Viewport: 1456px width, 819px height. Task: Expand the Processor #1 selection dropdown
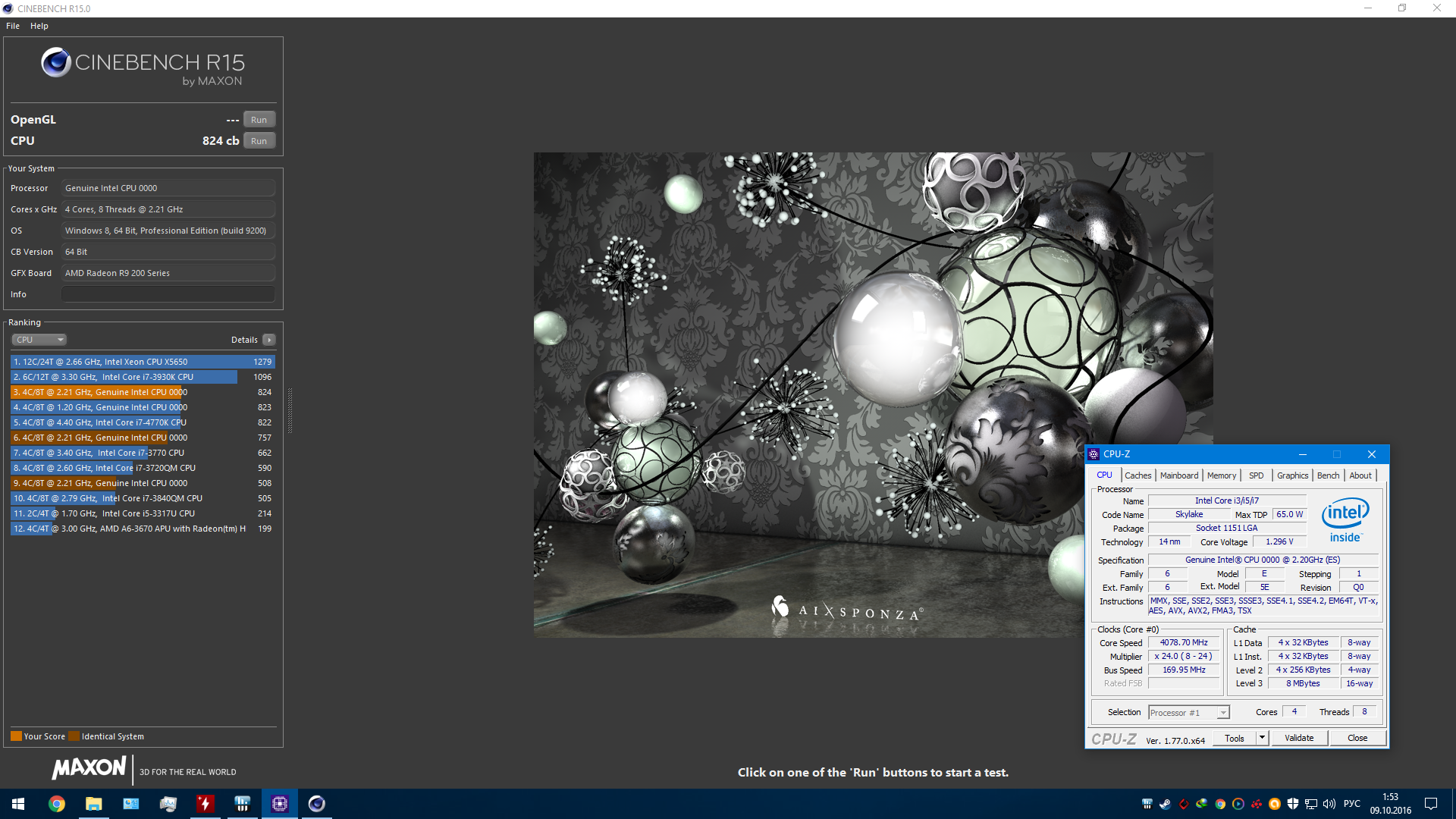pos(1222,713)
